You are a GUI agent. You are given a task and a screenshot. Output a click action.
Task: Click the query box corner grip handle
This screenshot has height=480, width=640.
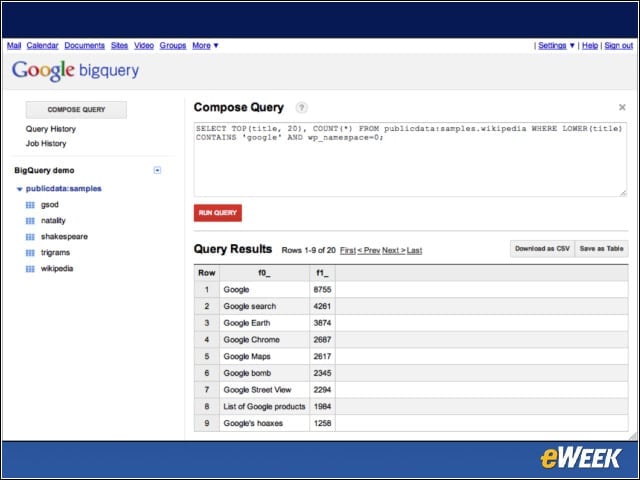[x=623, y=193]
